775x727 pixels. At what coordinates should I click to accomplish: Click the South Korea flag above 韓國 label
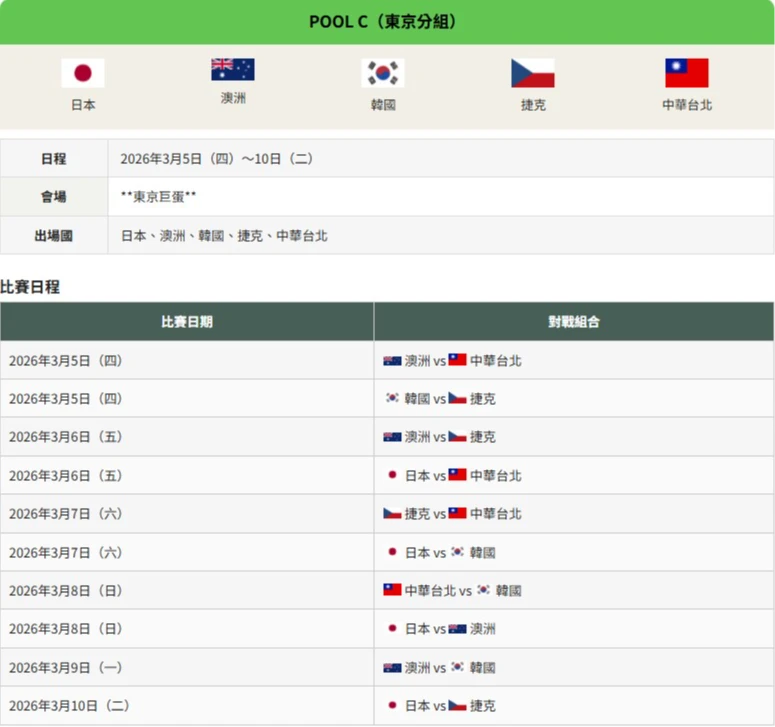click(383, 73)
